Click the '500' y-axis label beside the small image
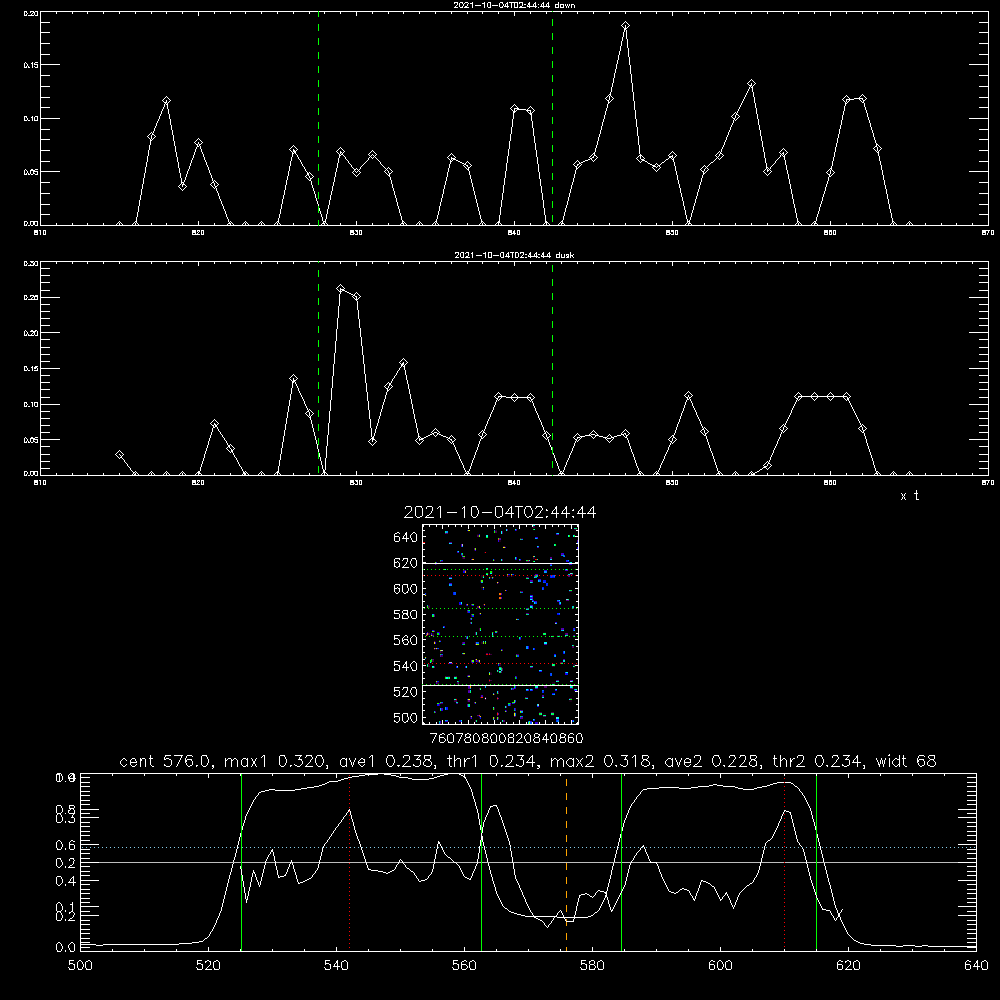 pos(406,717)
